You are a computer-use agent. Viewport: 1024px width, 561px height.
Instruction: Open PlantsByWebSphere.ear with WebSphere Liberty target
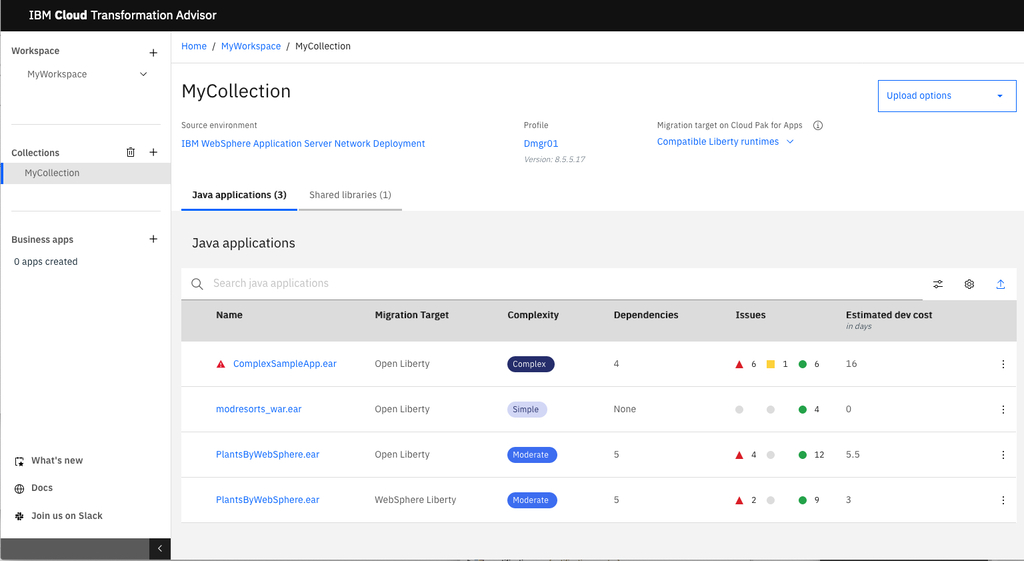(x=268, y=500)
